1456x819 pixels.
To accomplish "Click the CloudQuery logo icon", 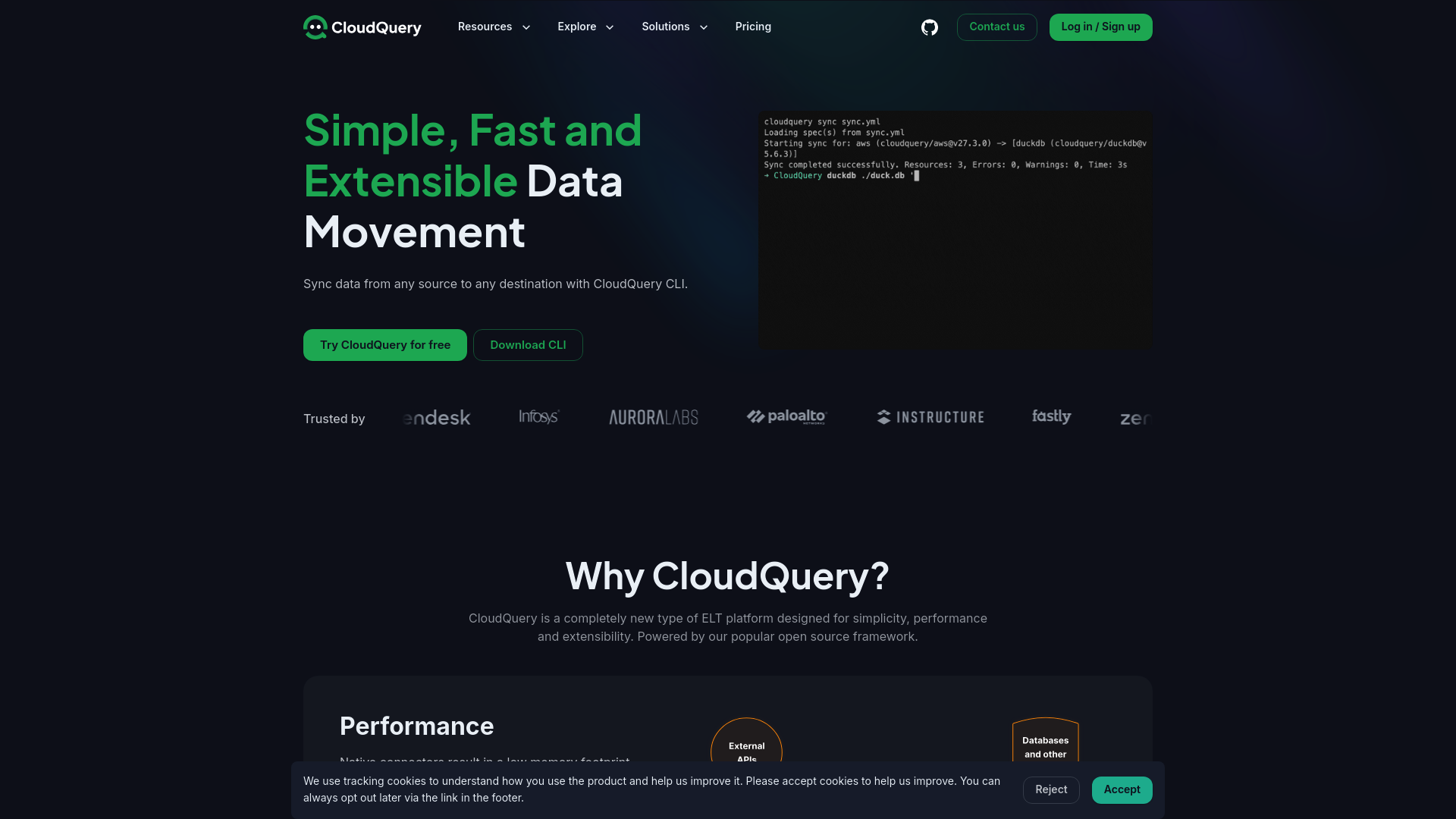I will click(x=314, y=27).
